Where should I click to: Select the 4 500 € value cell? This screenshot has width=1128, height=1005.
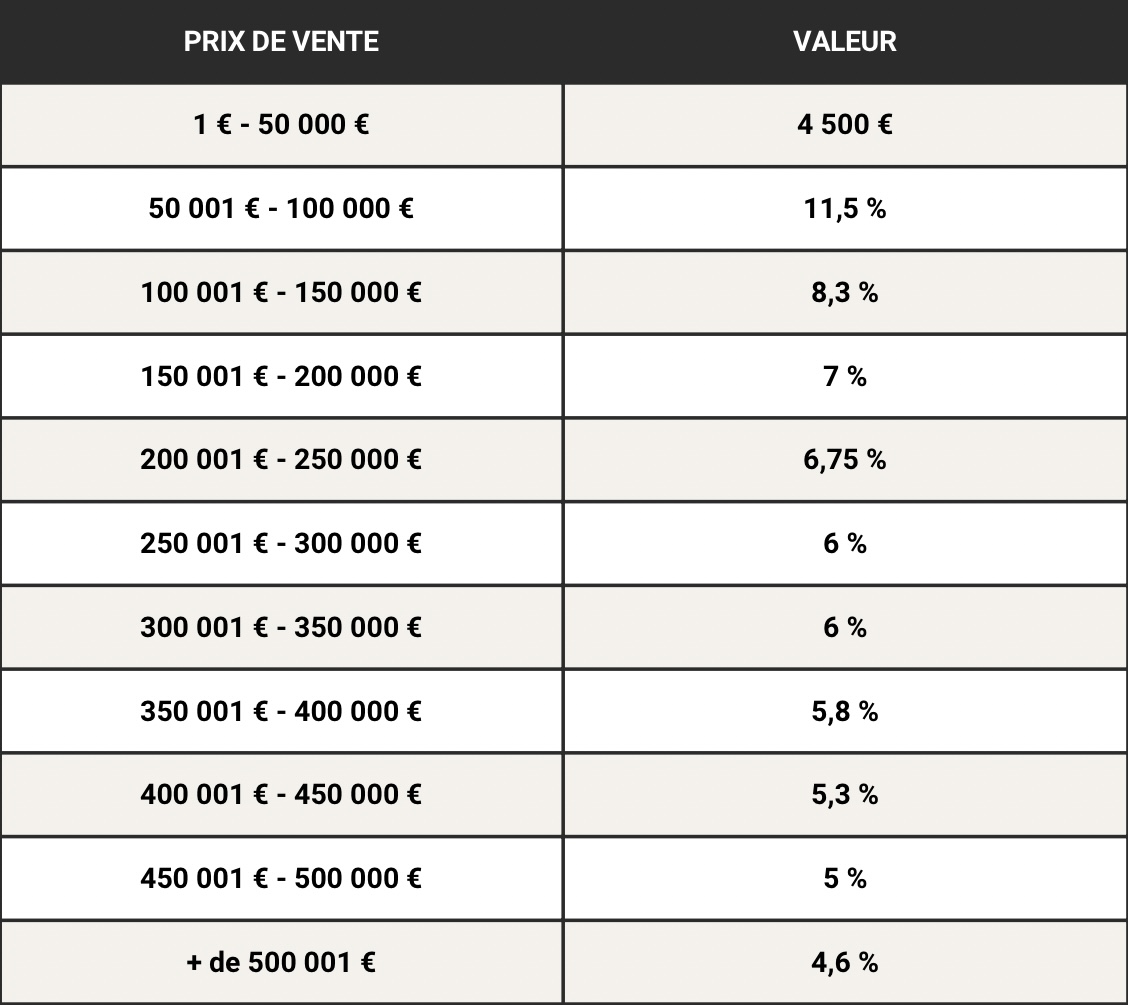click(x=845, y=125)
